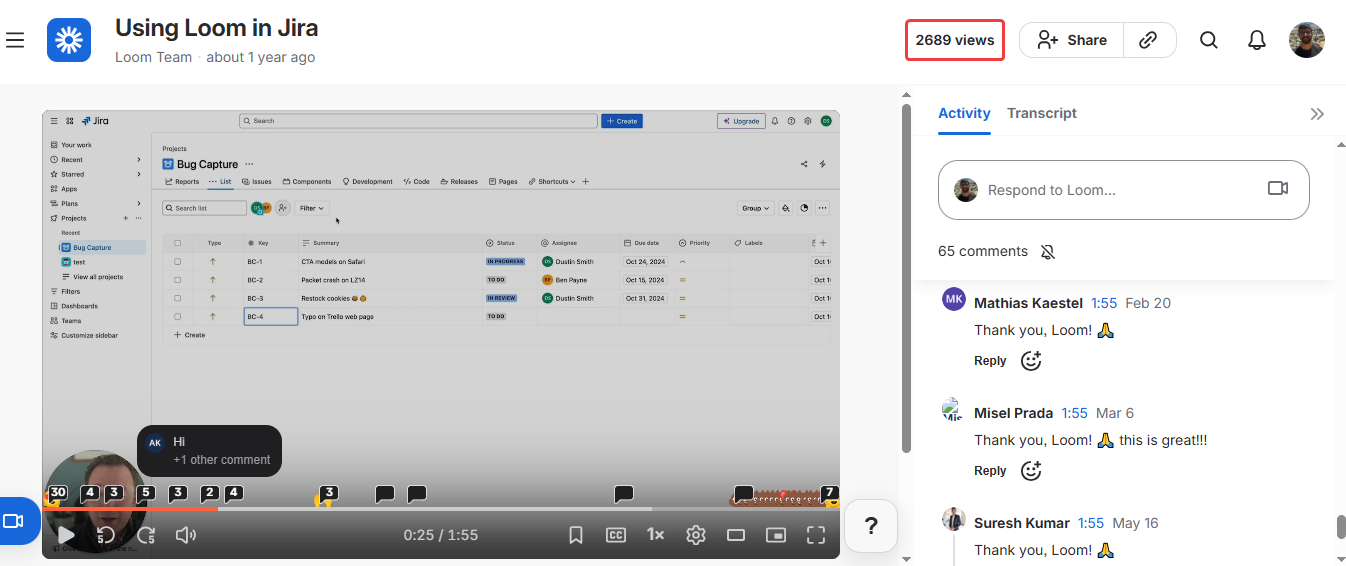
Task: Switch to theater mode view
Action: (x=736, y=535)
